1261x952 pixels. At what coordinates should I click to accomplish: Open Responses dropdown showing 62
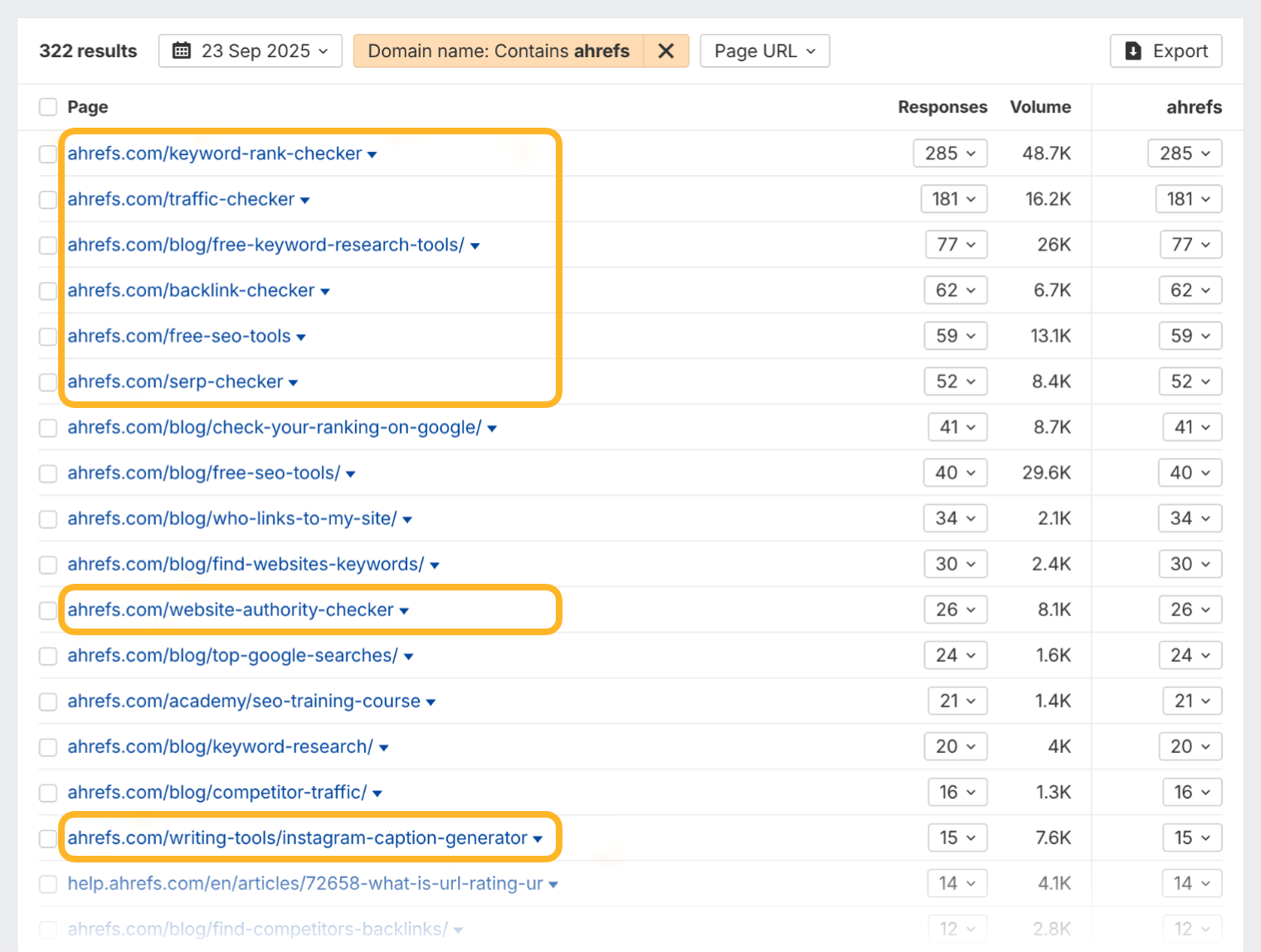pyautogui.click(x=957, y=290)
